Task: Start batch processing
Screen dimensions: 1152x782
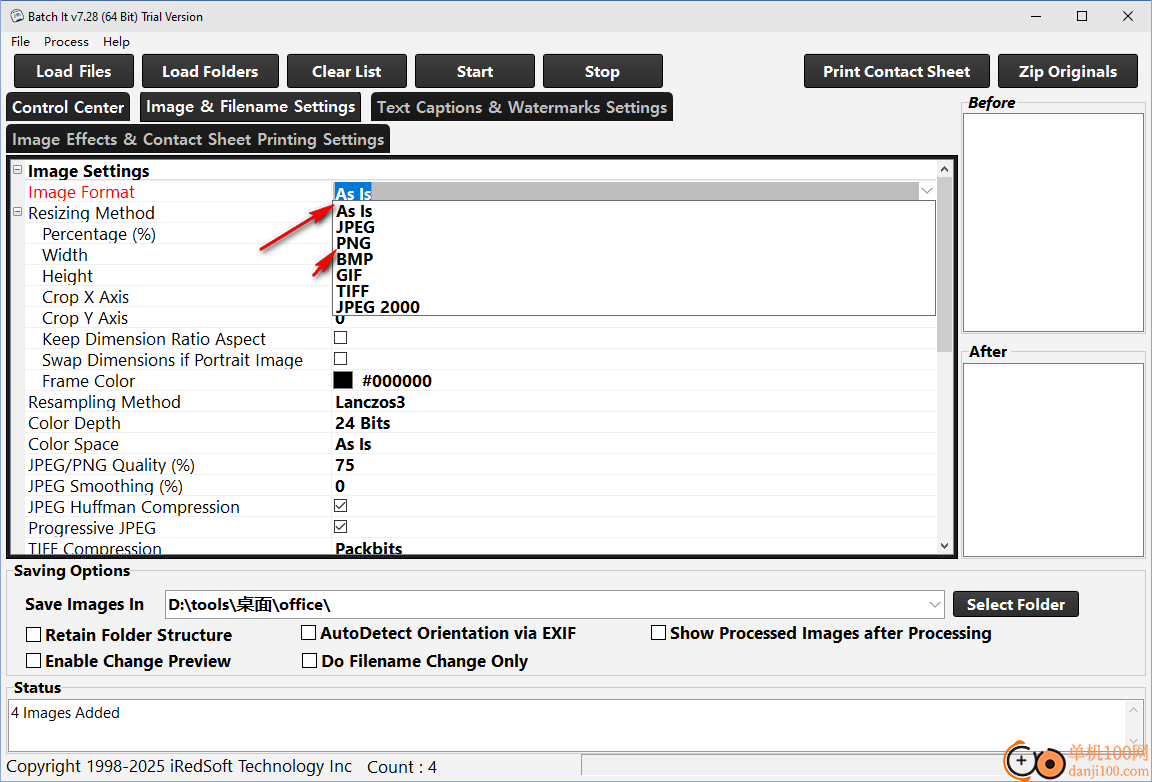Action: pos(475,71)
